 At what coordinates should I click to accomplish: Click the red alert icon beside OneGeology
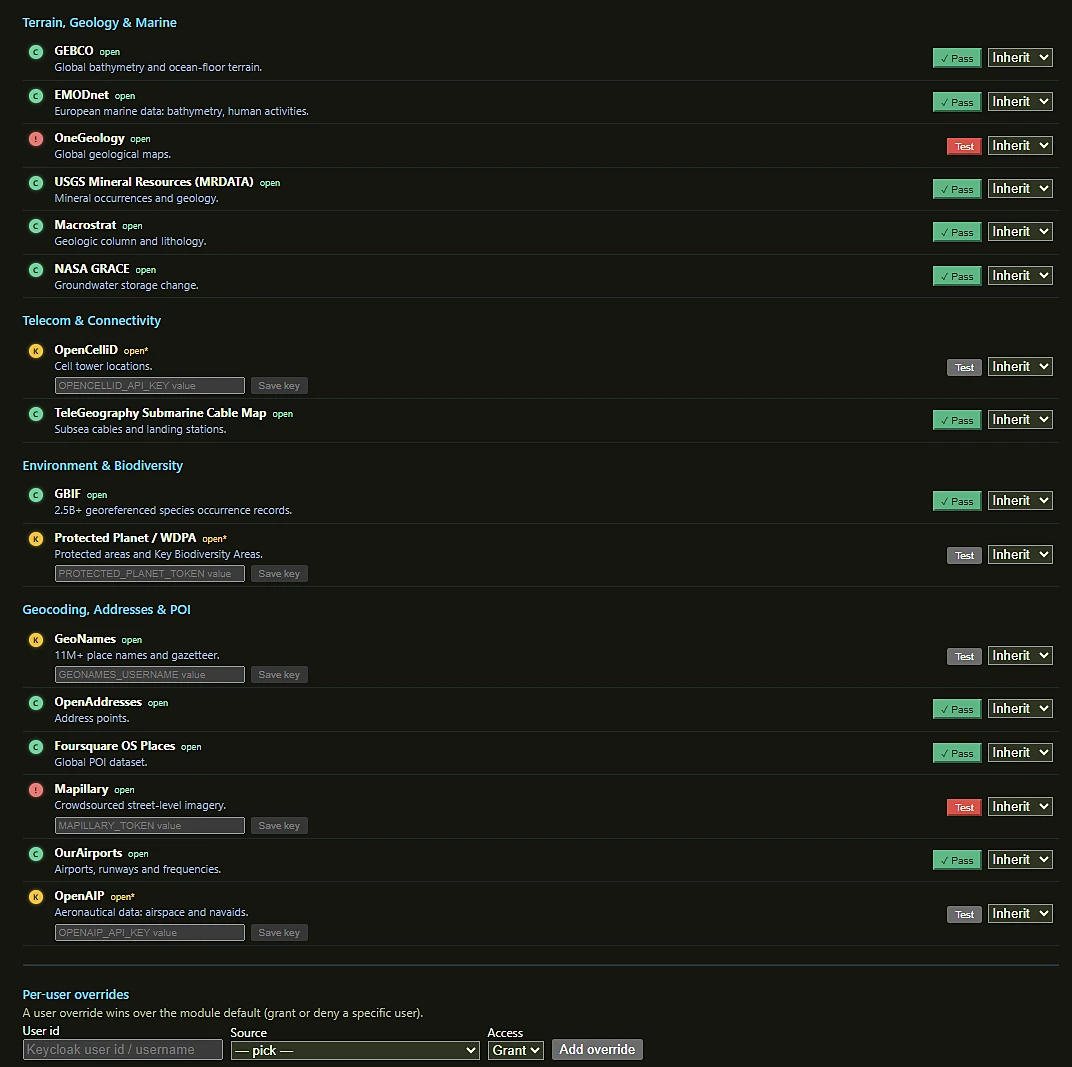tap(36, 139)
